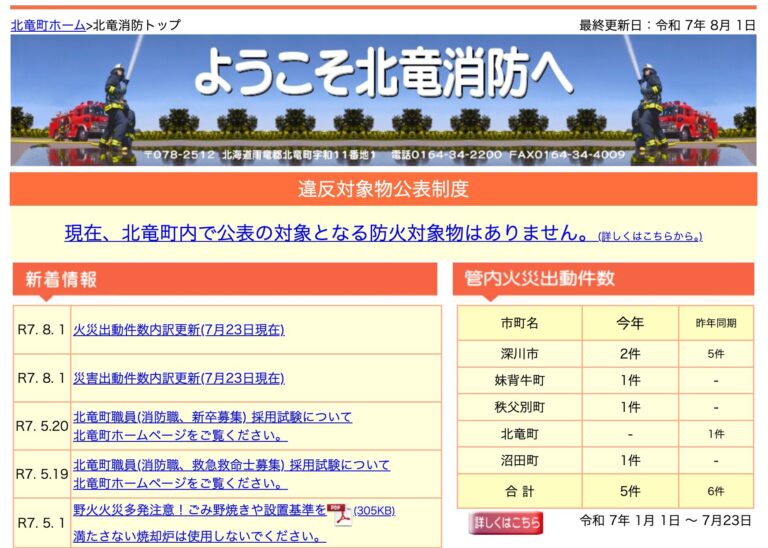The width and height of the screenshot is (768, 548).
Task: Click the PDF icon beside the wildfire notice
Action: [342, 514]
